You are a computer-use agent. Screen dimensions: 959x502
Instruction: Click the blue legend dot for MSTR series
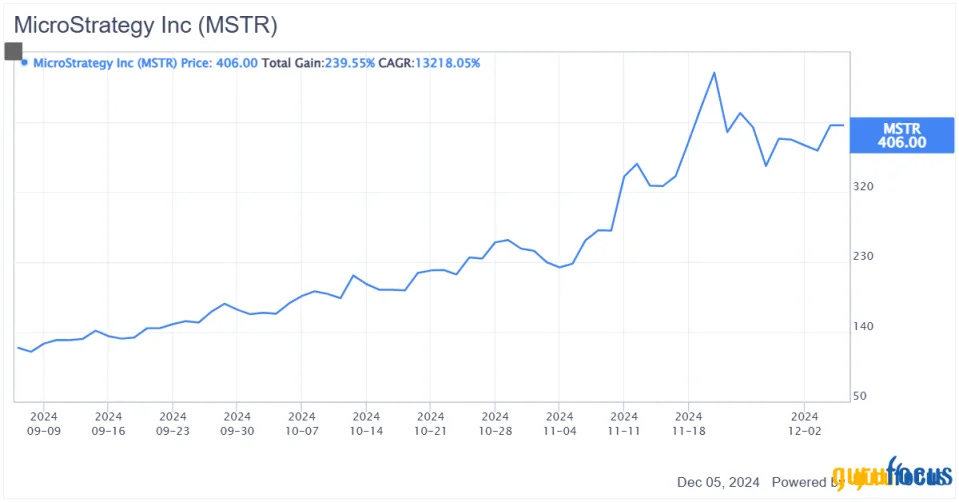pos(24,62)
